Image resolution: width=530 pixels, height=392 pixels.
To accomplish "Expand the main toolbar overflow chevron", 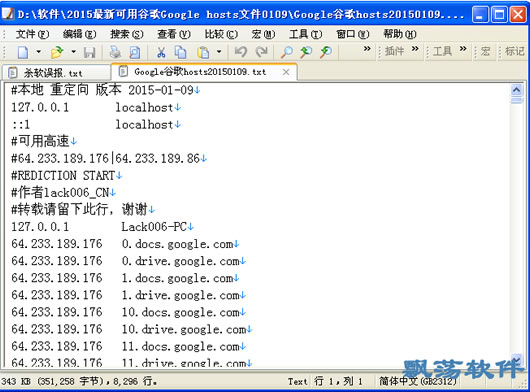I will [x=367, y=49].
